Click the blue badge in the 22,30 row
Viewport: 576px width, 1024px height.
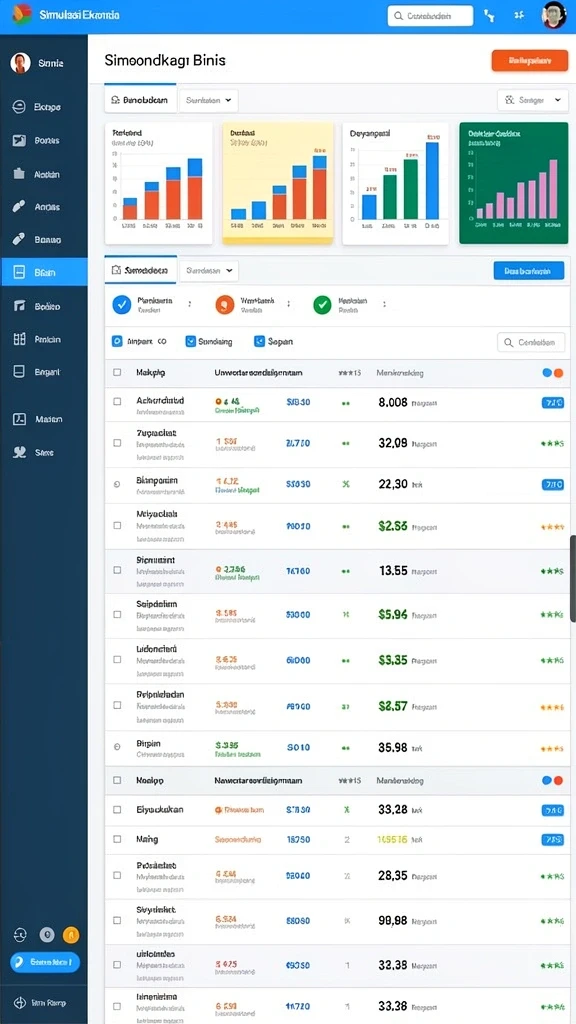tap(552, 485)
